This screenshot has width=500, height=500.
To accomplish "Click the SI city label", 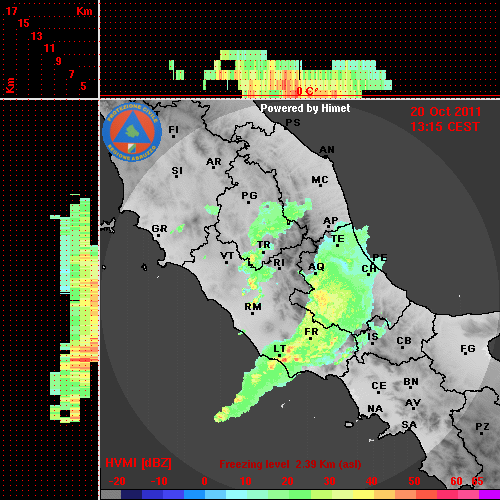I will (x=177, y=171).
